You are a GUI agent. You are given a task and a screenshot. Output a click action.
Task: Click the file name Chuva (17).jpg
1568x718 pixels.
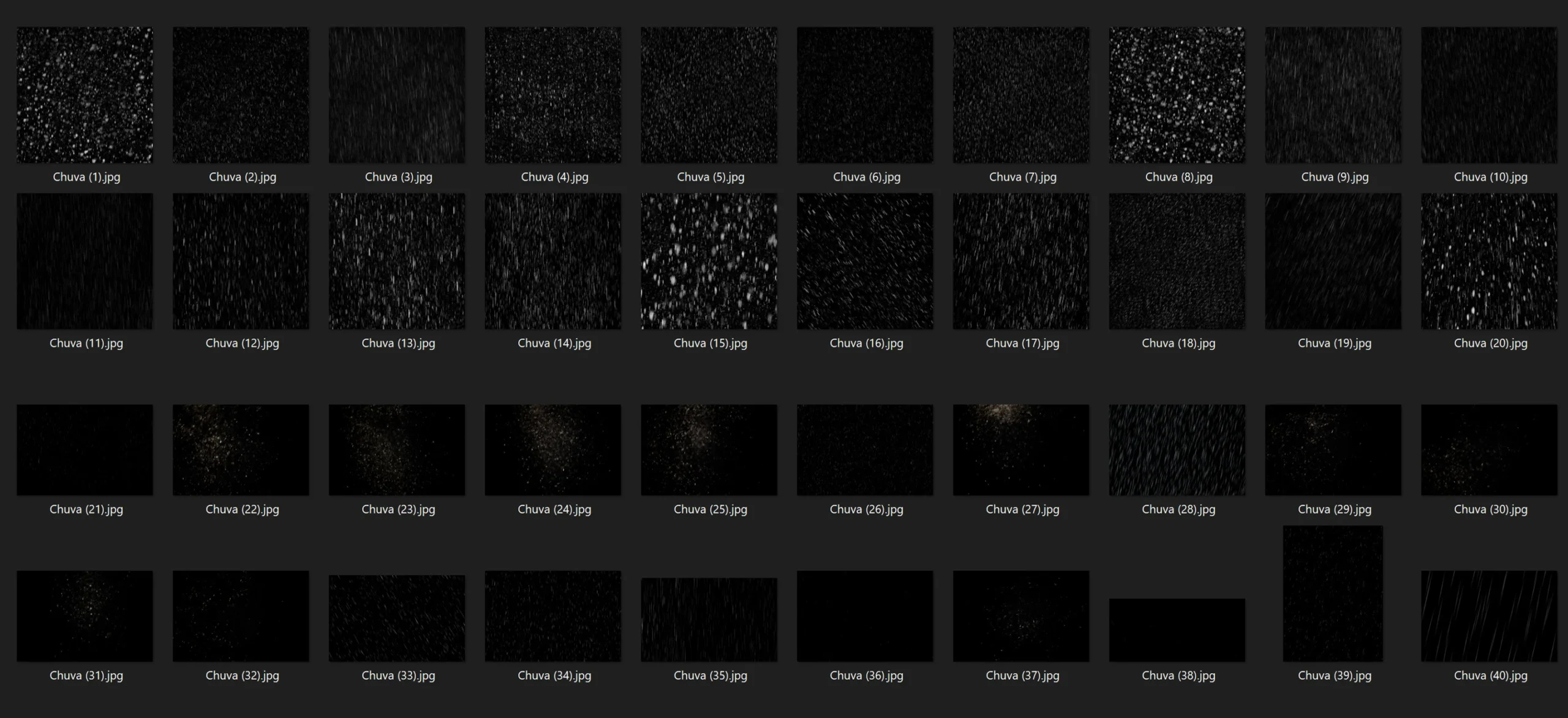pos(1022,343)
